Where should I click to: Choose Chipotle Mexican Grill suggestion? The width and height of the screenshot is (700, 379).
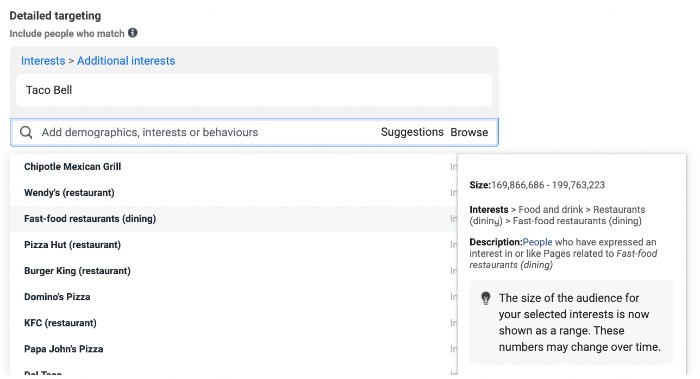233,167
